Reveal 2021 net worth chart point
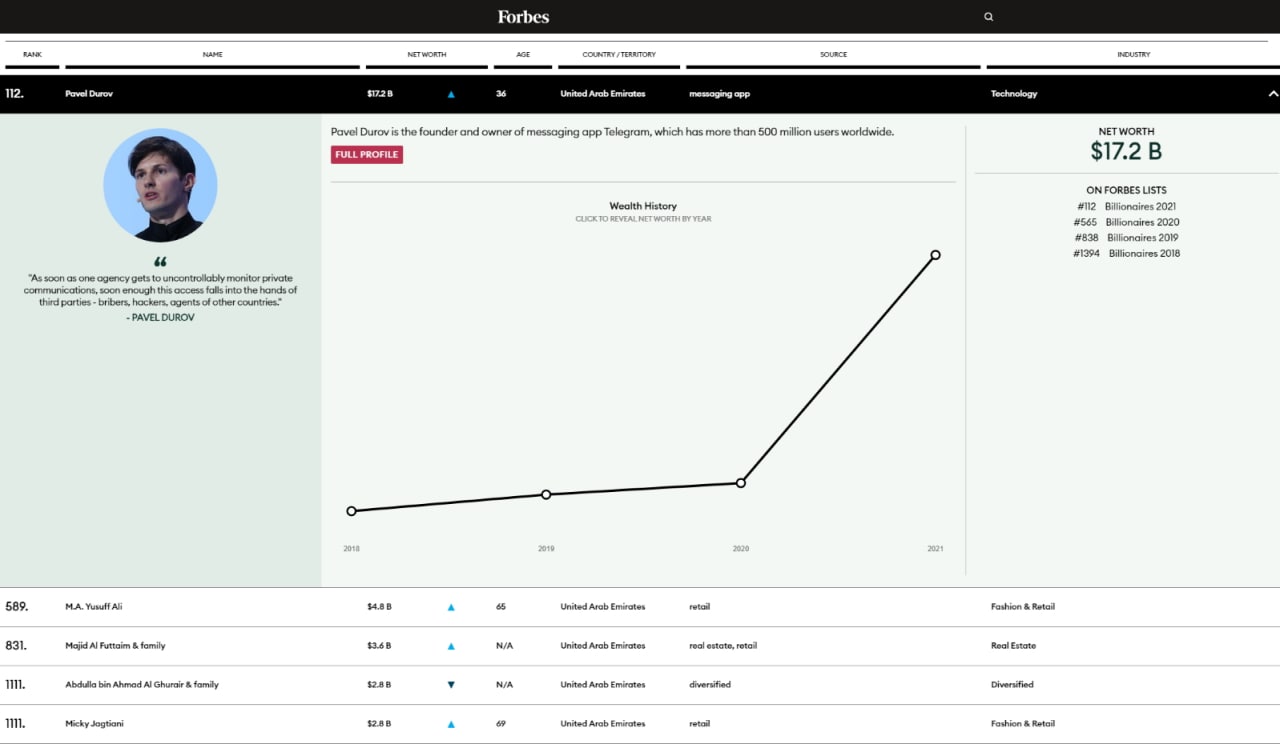Screen dimensions: 1280x744 click(936, 255)
